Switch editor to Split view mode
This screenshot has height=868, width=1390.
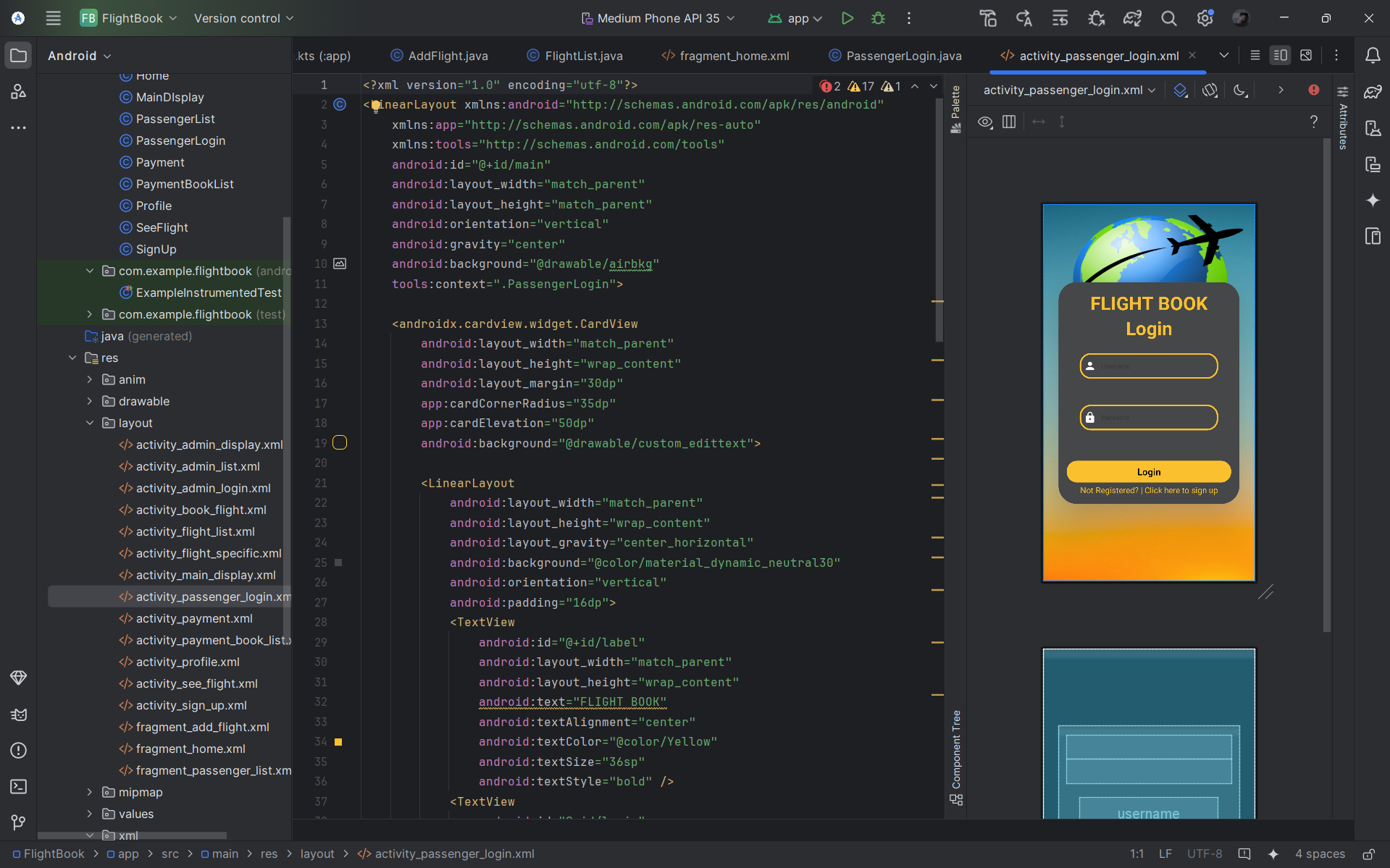[1280, 55]
